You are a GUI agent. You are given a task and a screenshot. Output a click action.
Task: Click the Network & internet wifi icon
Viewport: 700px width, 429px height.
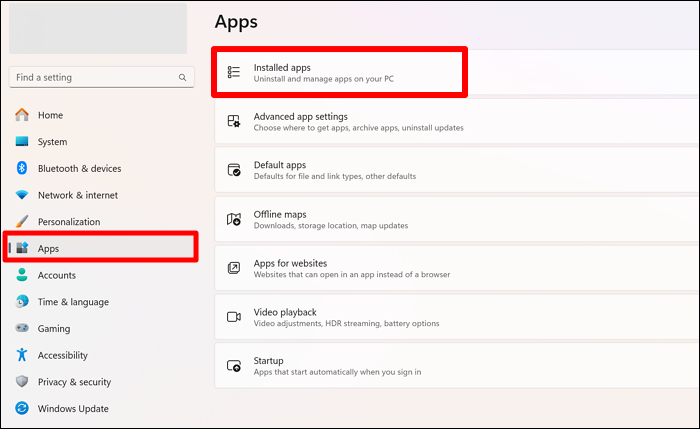[x=22, y=195]
